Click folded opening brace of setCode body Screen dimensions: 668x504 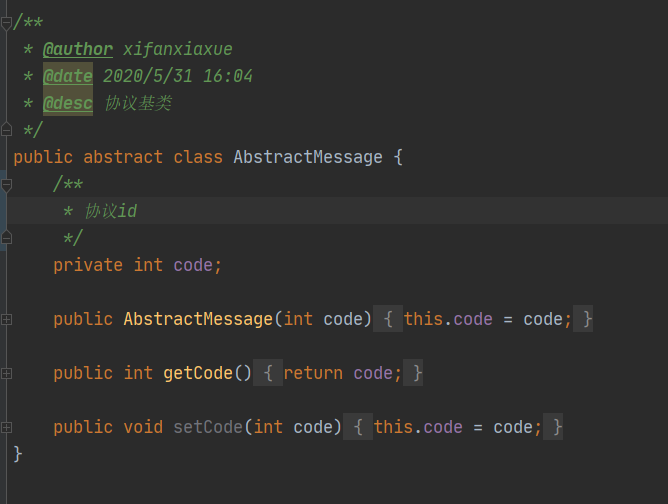[x=357, y=427]
